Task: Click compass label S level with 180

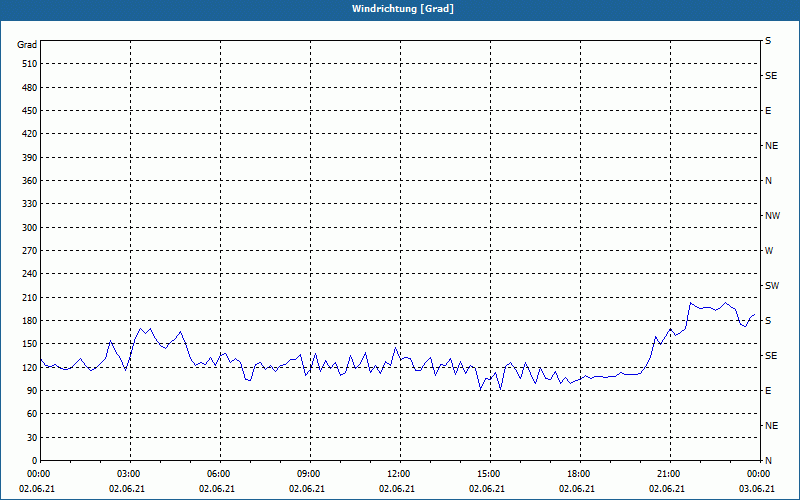Action: [x=768, y=321]
